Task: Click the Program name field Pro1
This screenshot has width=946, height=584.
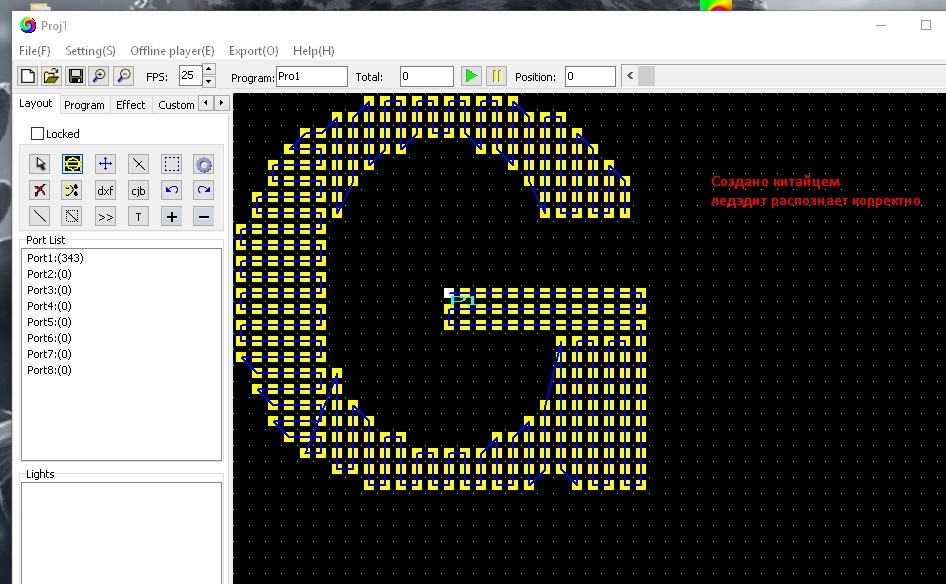Action: (x=312, y=77)
